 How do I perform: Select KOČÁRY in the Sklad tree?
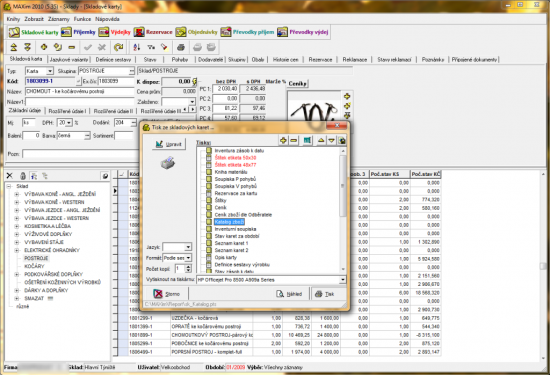[x=34, y=266]
